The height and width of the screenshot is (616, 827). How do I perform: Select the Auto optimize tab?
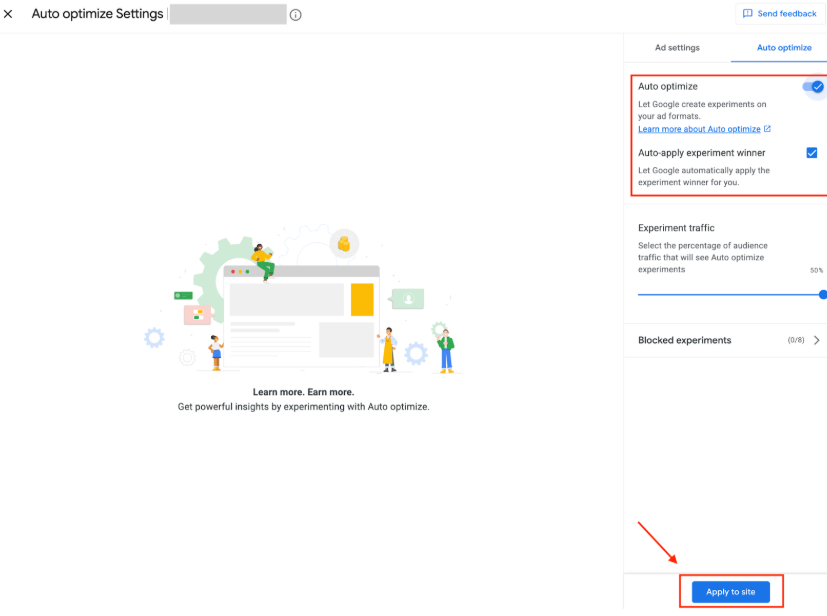click(x=784, y=47)
